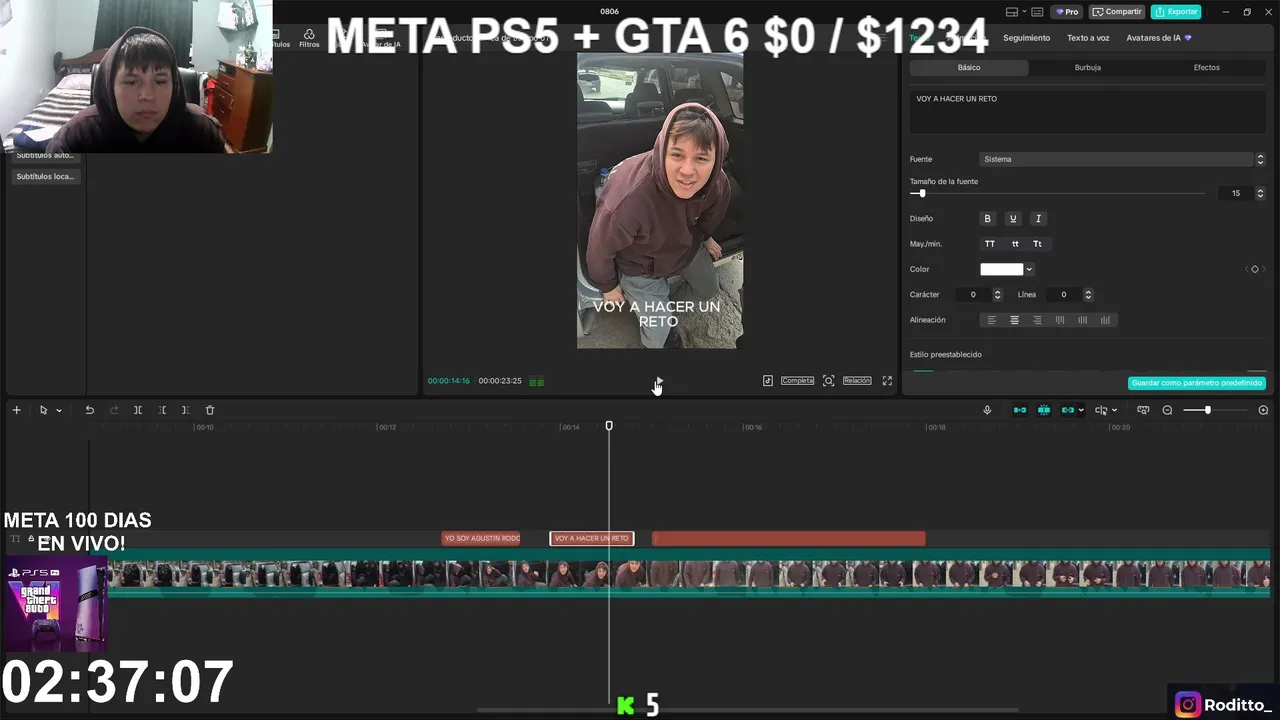This screenshot has width=1280, height=720.
Task: Add a keyframe for Color property
Action: [1255, 269]
